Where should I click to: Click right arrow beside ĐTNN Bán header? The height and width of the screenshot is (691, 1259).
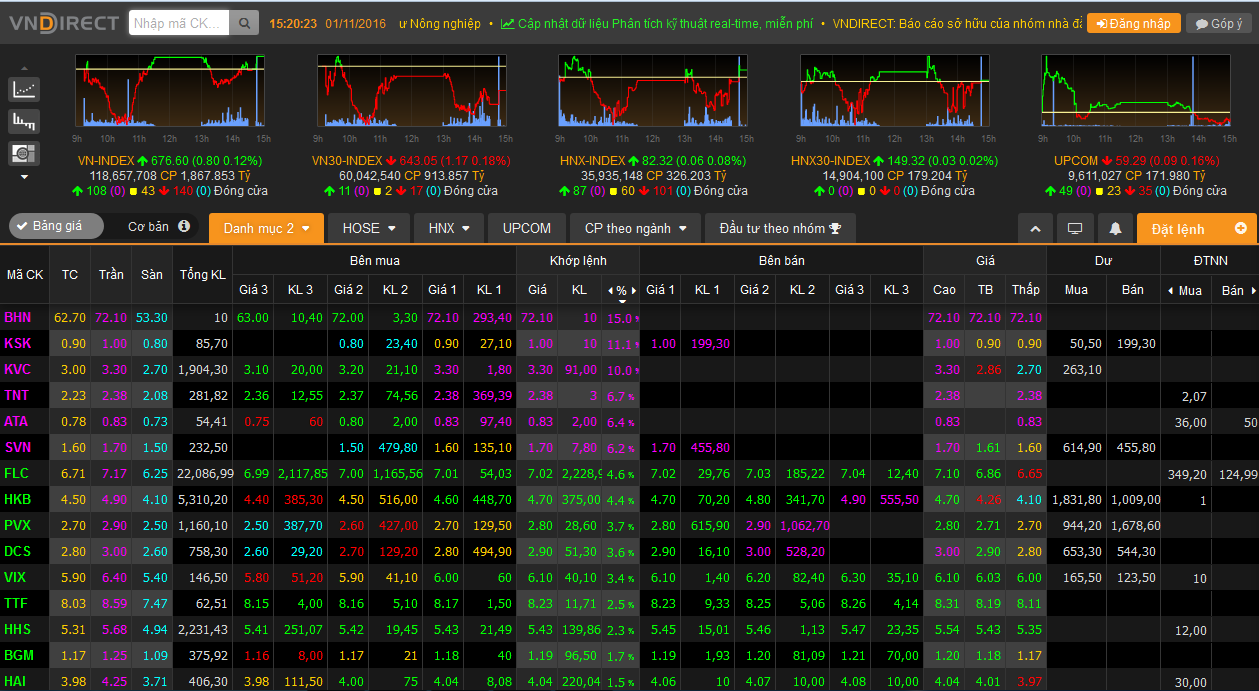coord(1254,290)
